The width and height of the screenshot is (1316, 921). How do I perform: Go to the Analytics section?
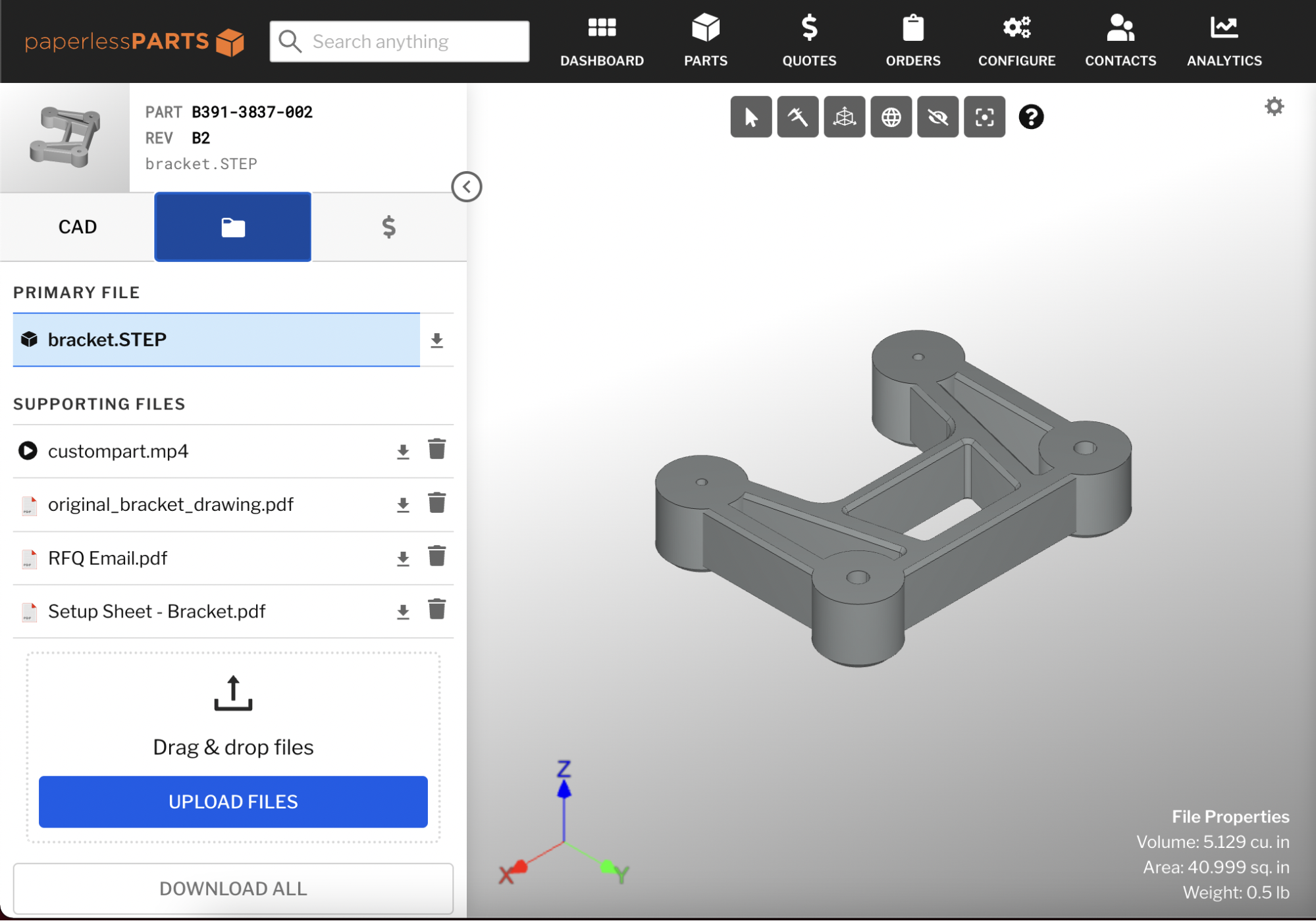click(1224, 41)
